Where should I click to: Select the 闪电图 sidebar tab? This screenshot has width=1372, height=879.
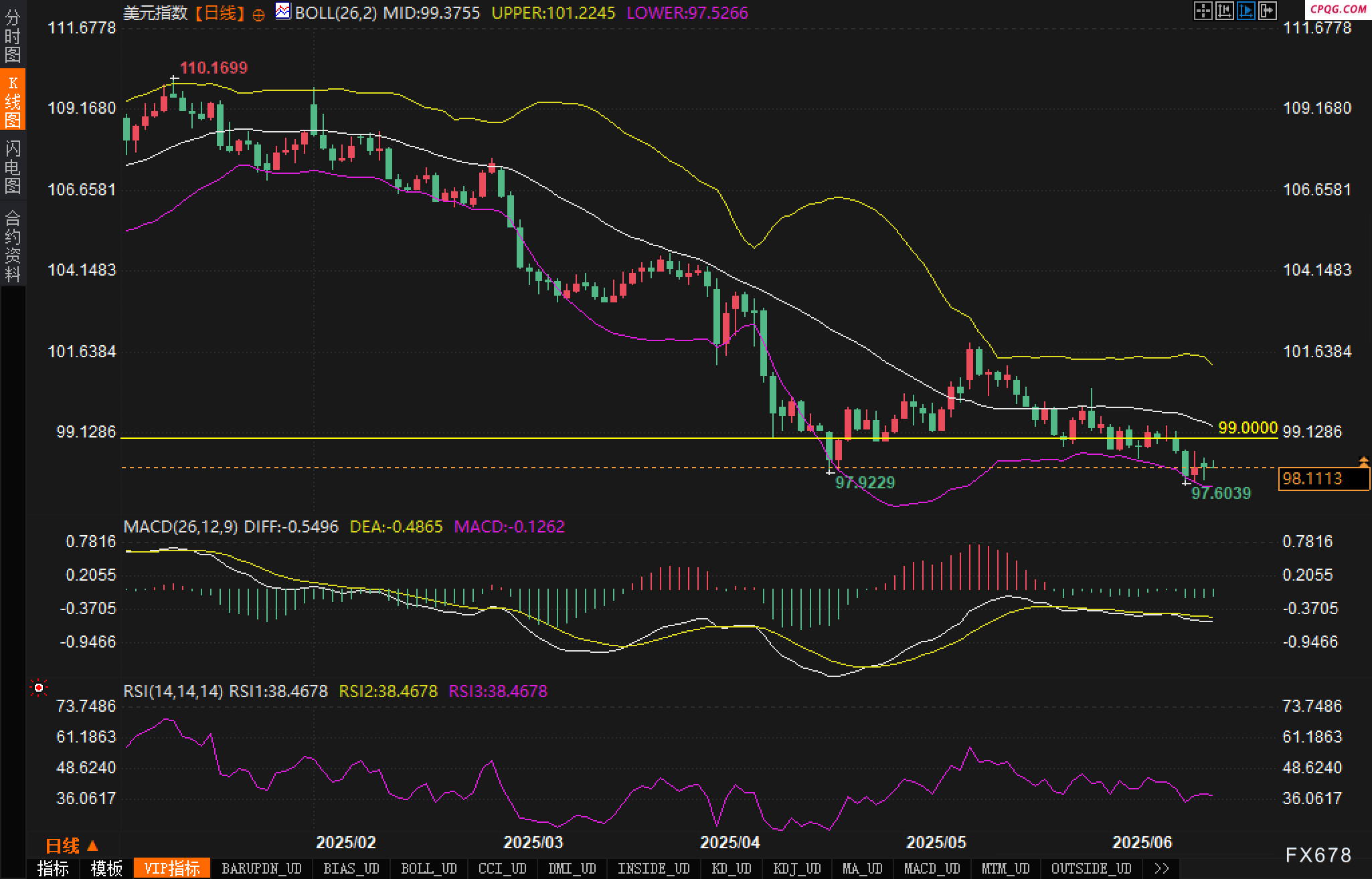13,167
